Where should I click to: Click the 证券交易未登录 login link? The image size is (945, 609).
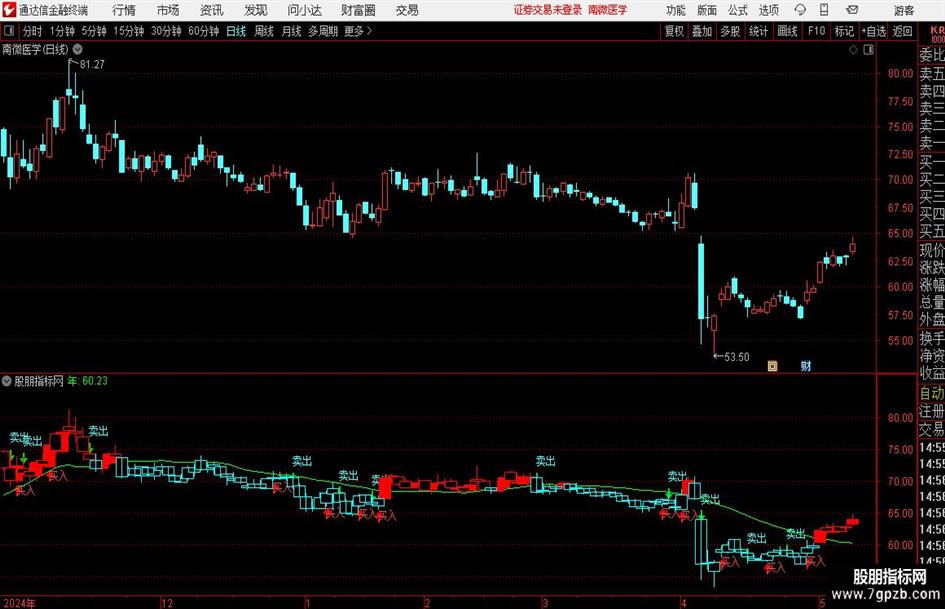click(x=548, y=10)
